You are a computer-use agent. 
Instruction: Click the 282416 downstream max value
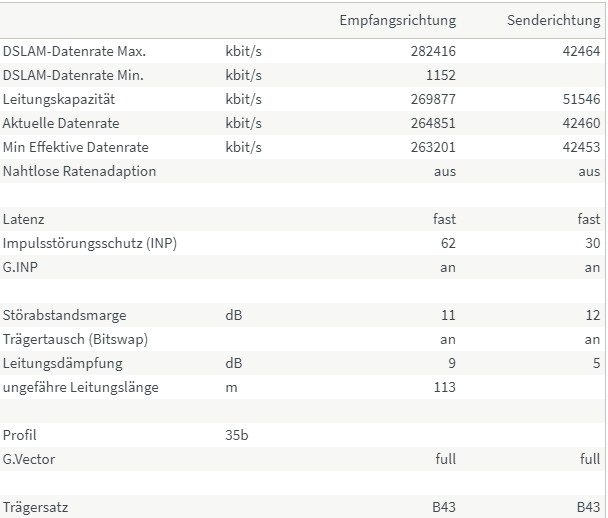(x=433, y=51)
